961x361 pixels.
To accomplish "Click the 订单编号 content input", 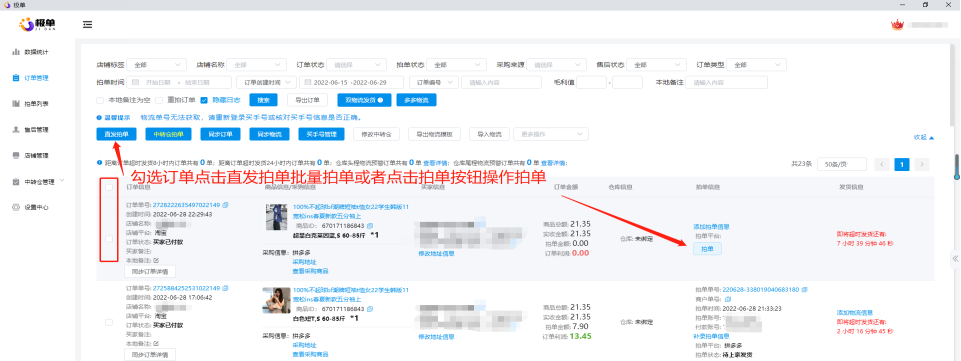I will point(501,82).
